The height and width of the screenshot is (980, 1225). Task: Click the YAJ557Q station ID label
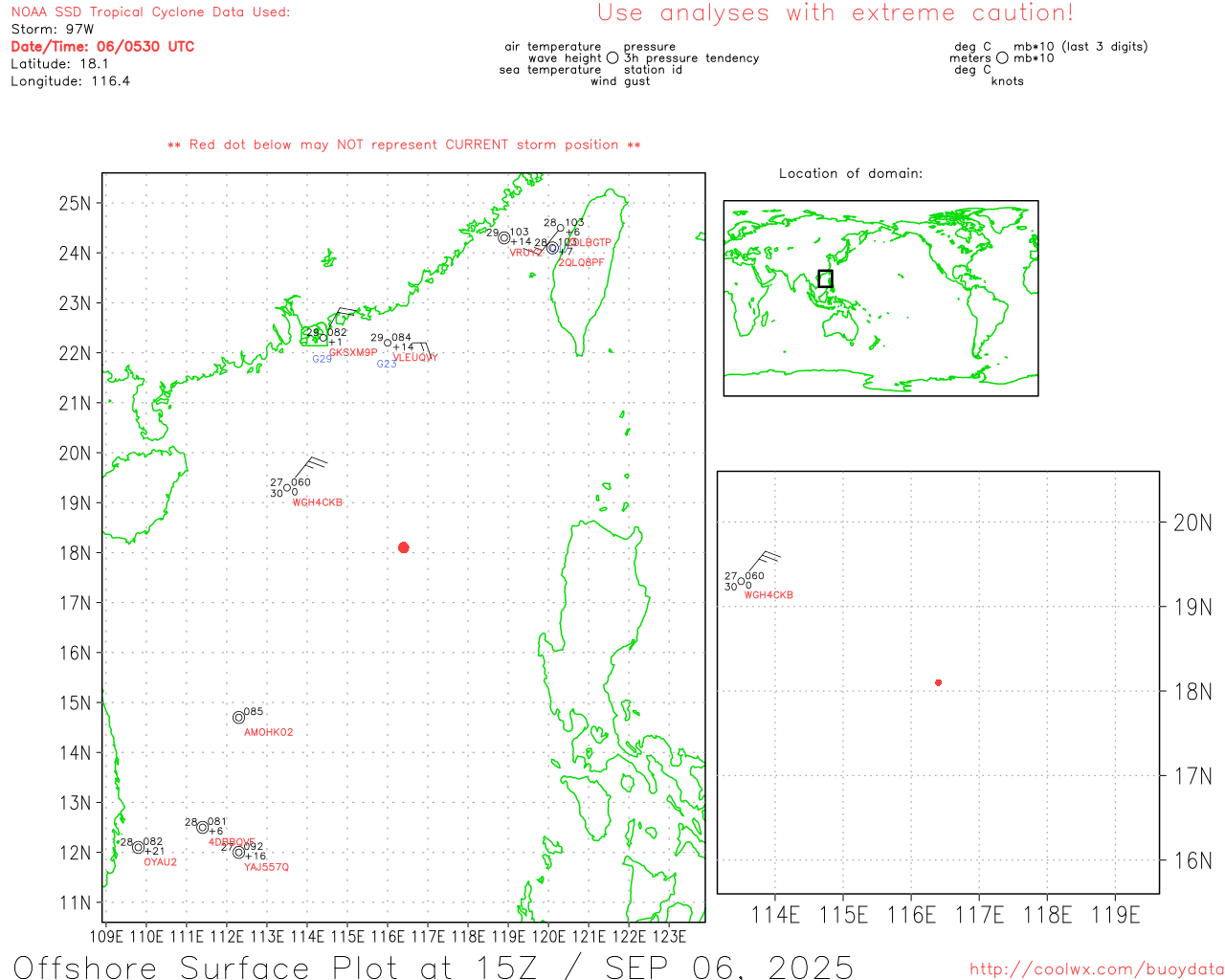(x=266, y=867)
